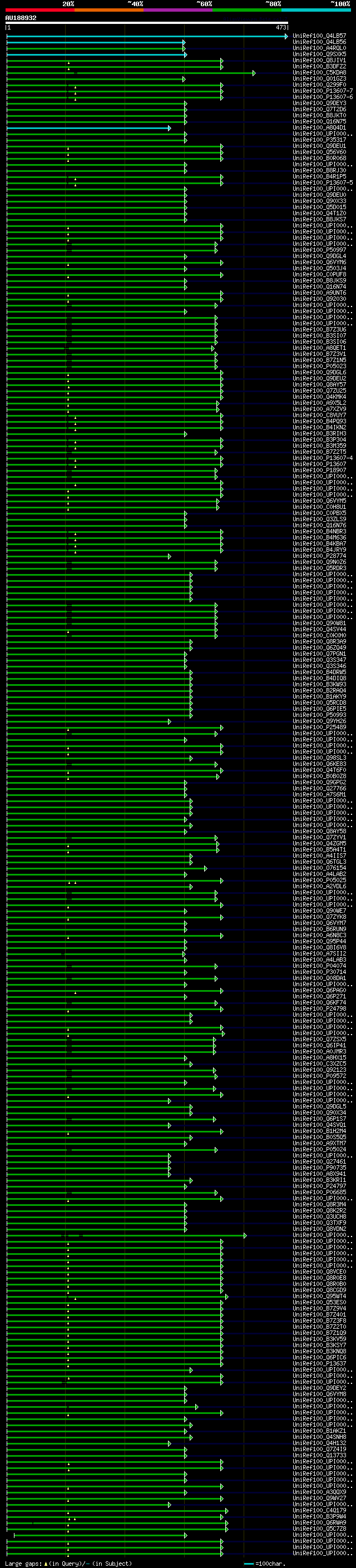Screen dimensions: 356x1568
Task: Choose the UniRef100_B8JKT0 row label
Action: click(319, 116)
